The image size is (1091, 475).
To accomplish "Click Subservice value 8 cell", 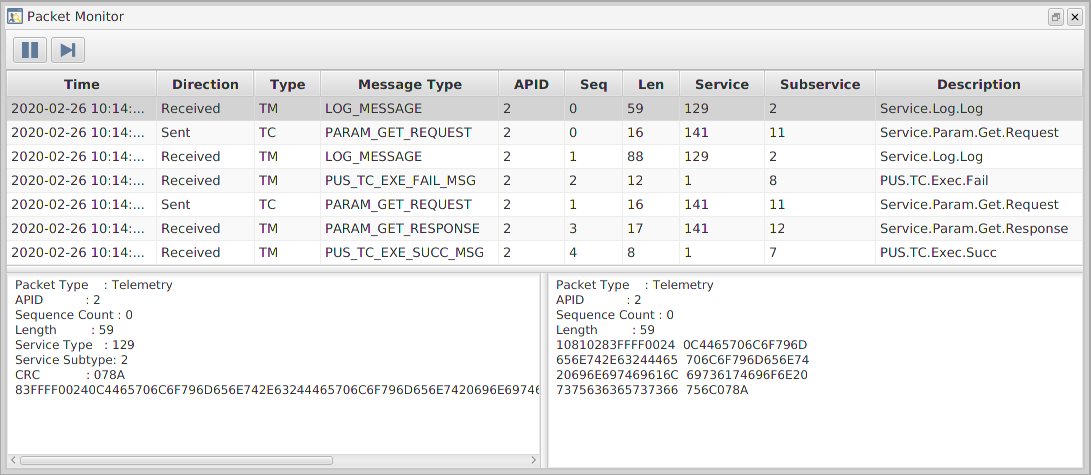I will 820,180.
